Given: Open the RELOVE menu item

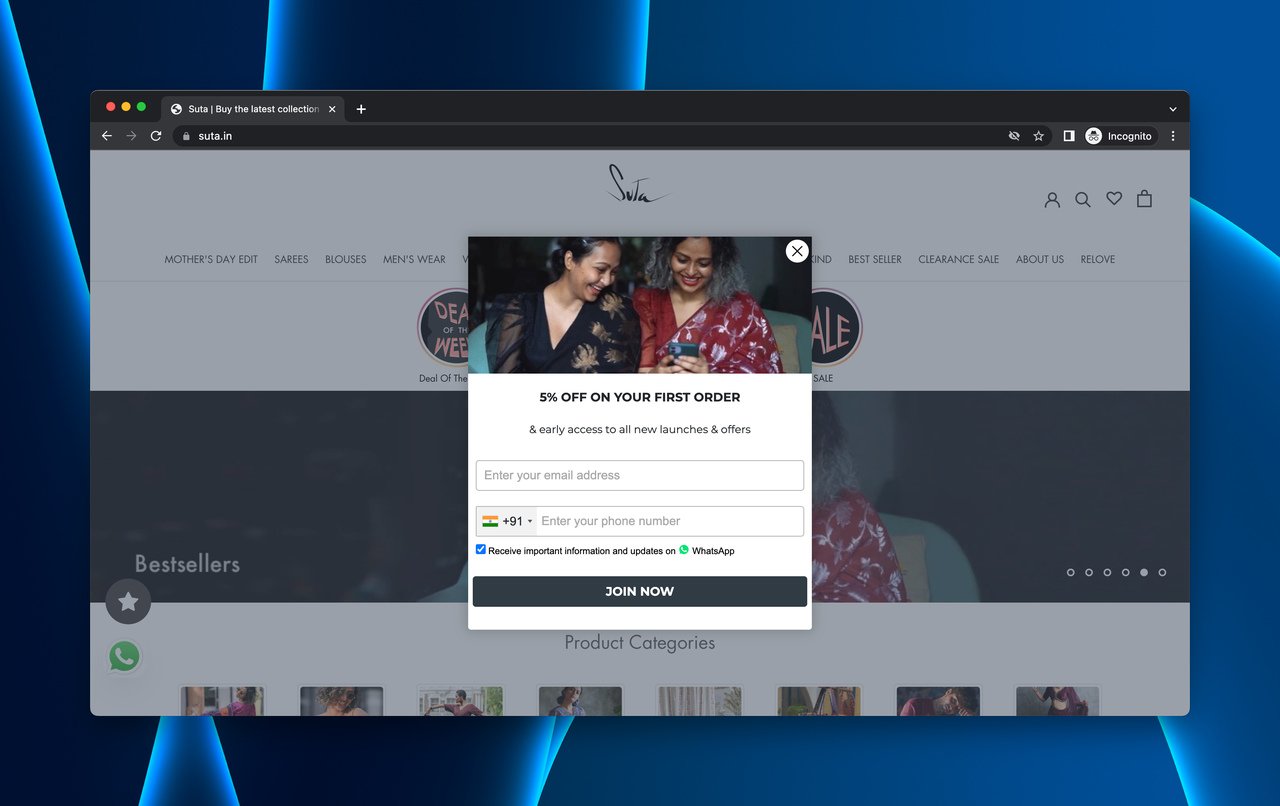Looking at the screenshot, I should (1098, 259).
